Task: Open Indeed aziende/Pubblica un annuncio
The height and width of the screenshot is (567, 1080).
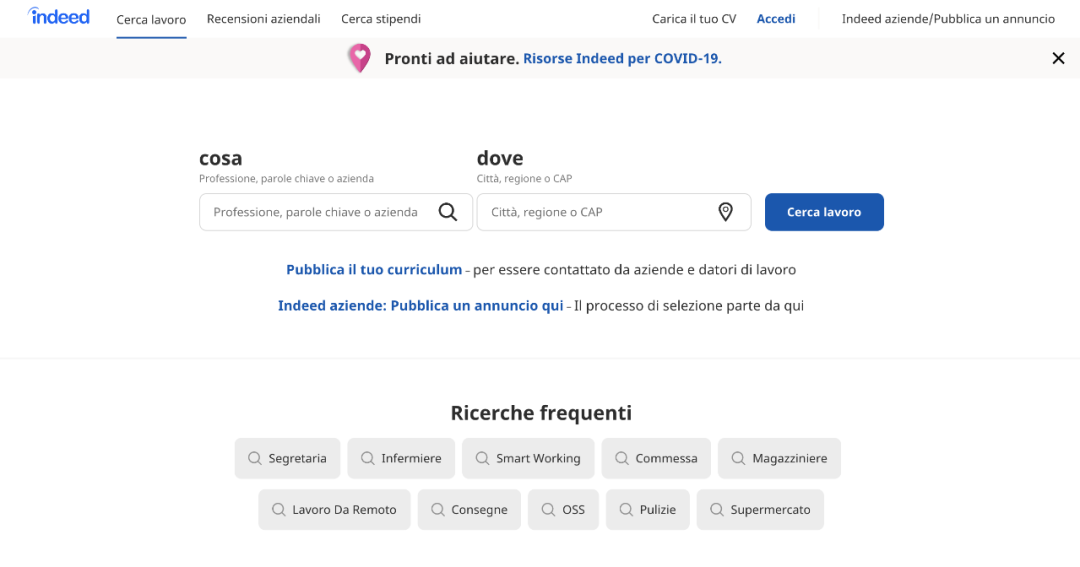Action: [948, 19]
